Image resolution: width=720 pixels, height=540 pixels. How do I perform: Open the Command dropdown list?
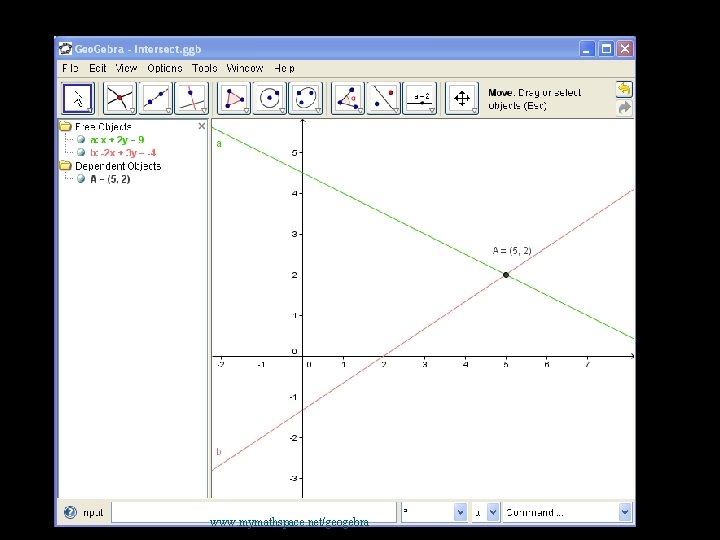[624, 512]
